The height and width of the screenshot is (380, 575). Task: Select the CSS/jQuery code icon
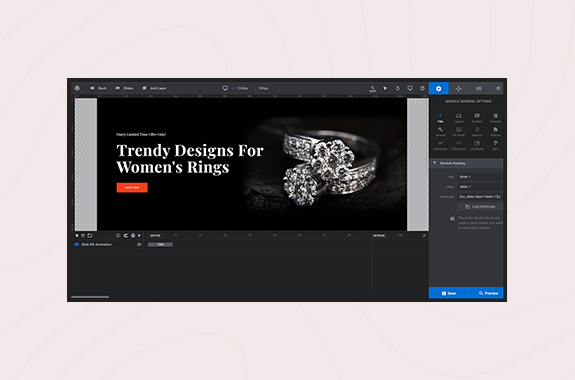point(459,145)
